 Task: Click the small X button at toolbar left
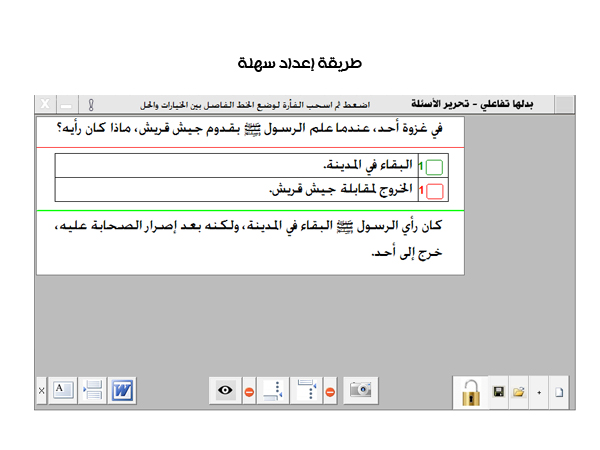coord(41,391)
